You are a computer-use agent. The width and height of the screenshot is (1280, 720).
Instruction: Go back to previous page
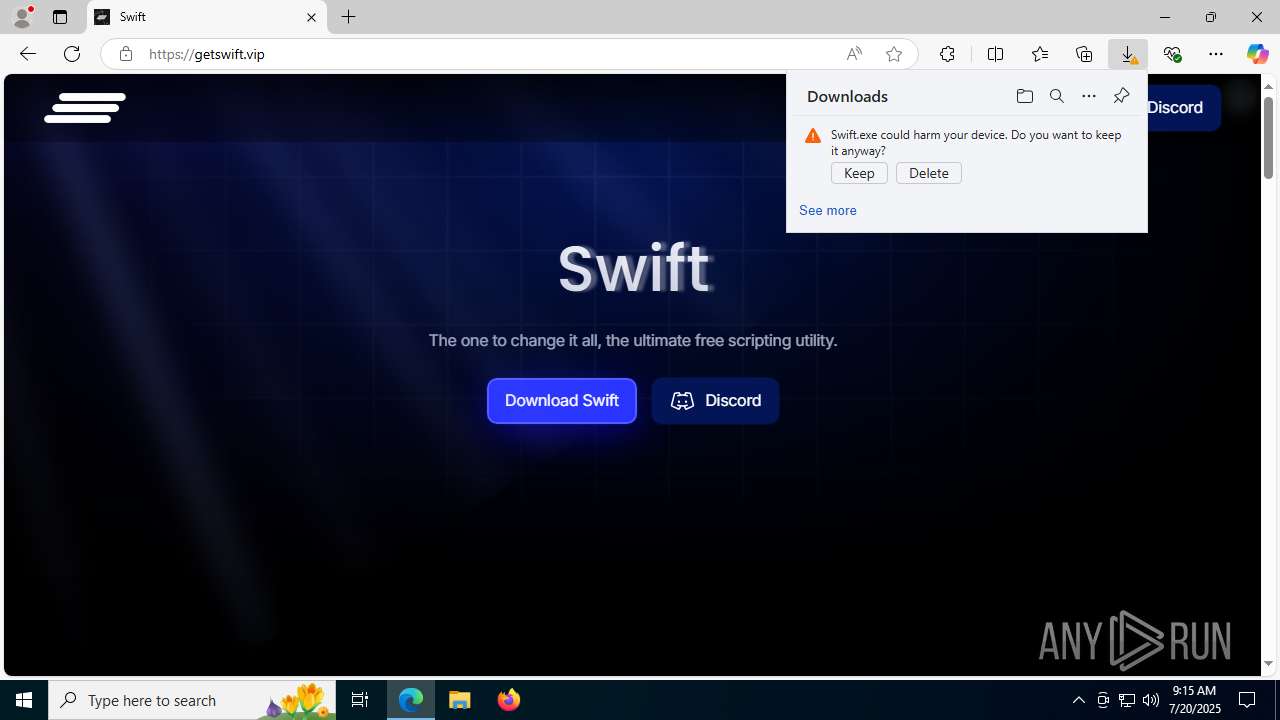[27, 54]
